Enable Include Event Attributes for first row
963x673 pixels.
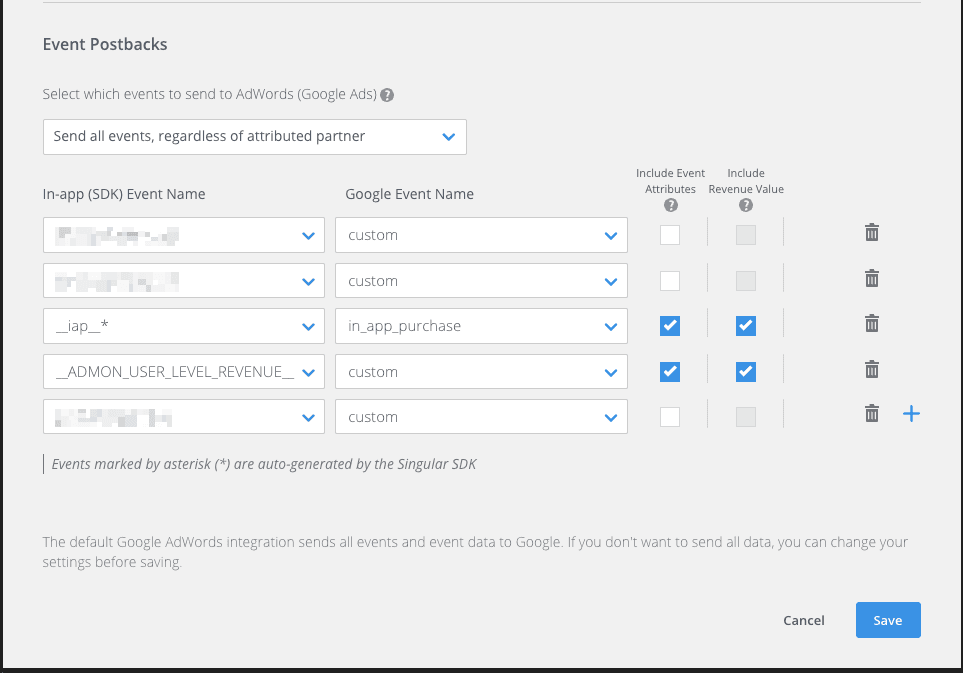670,235
